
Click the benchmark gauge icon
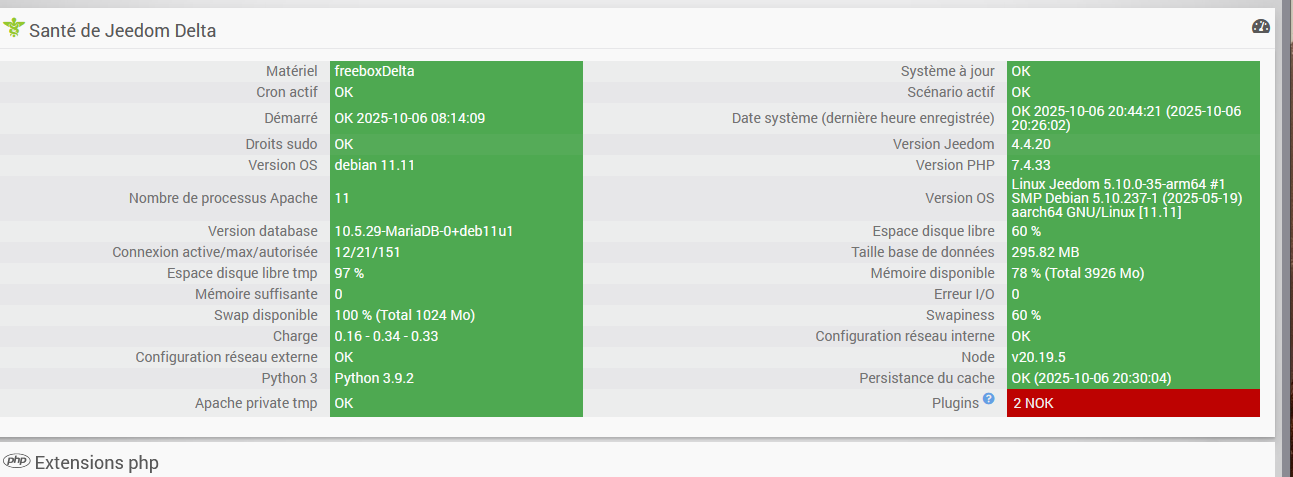pyautogui.click(x=1260, y=27)
